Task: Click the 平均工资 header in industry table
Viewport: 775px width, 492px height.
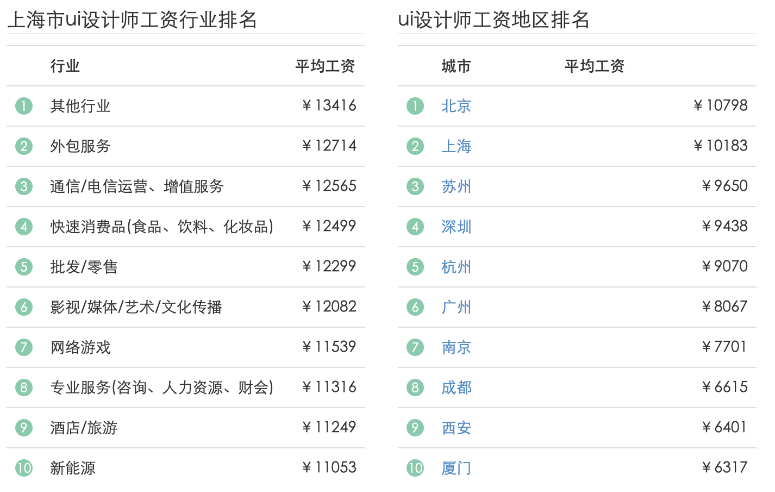Action: pyautogui.click(x=325, y=66)
